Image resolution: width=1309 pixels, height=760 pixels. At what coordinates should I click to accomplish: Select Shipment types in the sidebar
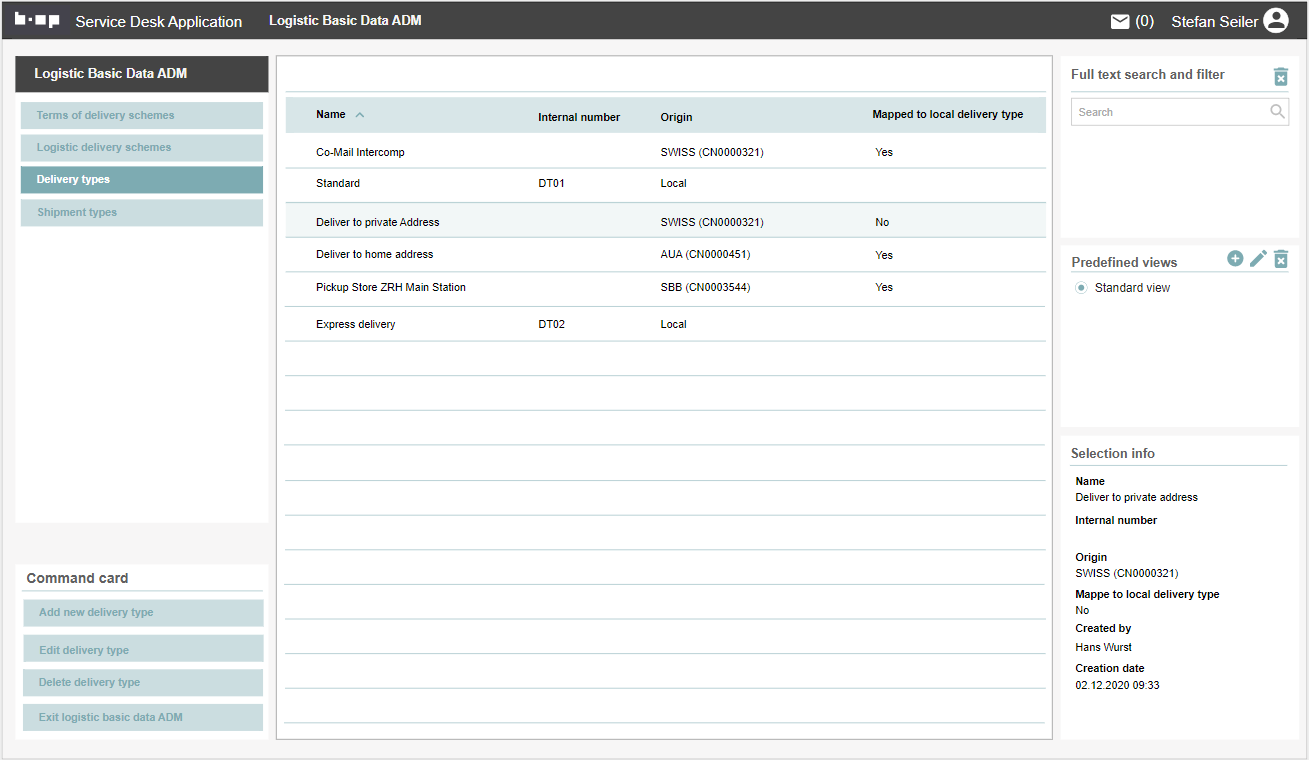click(x=142, y=212)
